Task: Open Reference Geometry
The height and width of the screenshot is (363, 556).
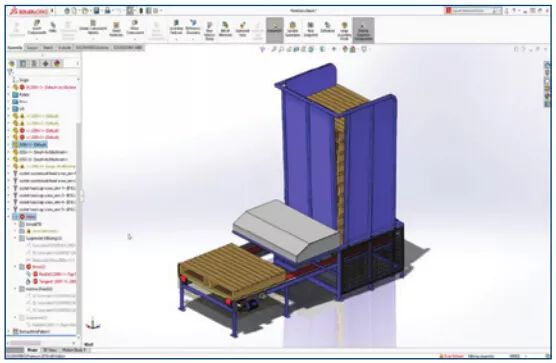Action: click(193, 28)
